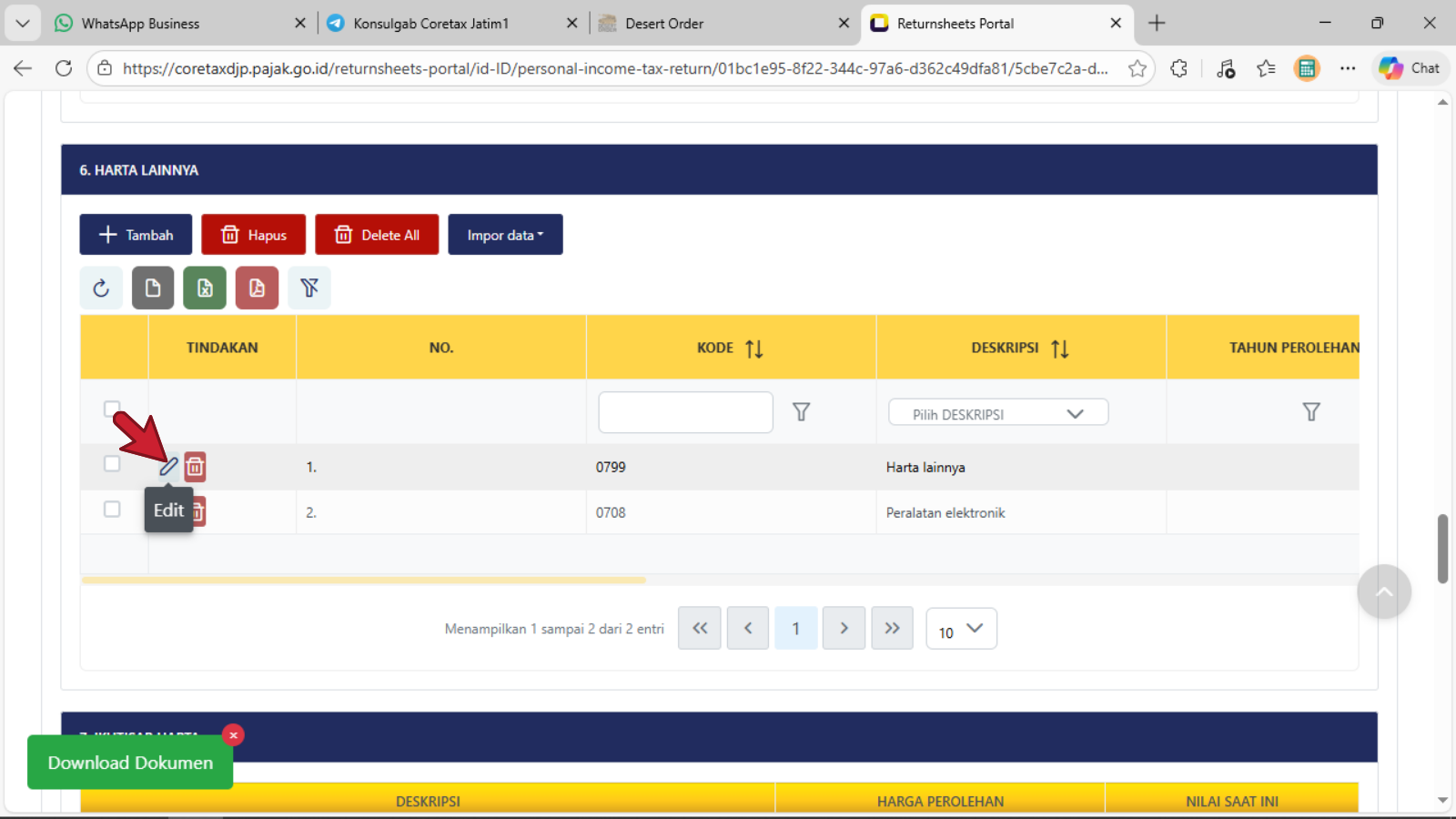Open the Pilih DESKRIPSI dropdown
Image resolution: width=1456 pixels, height=819 pixels.
pyautogui.click(x=998, y=413)
